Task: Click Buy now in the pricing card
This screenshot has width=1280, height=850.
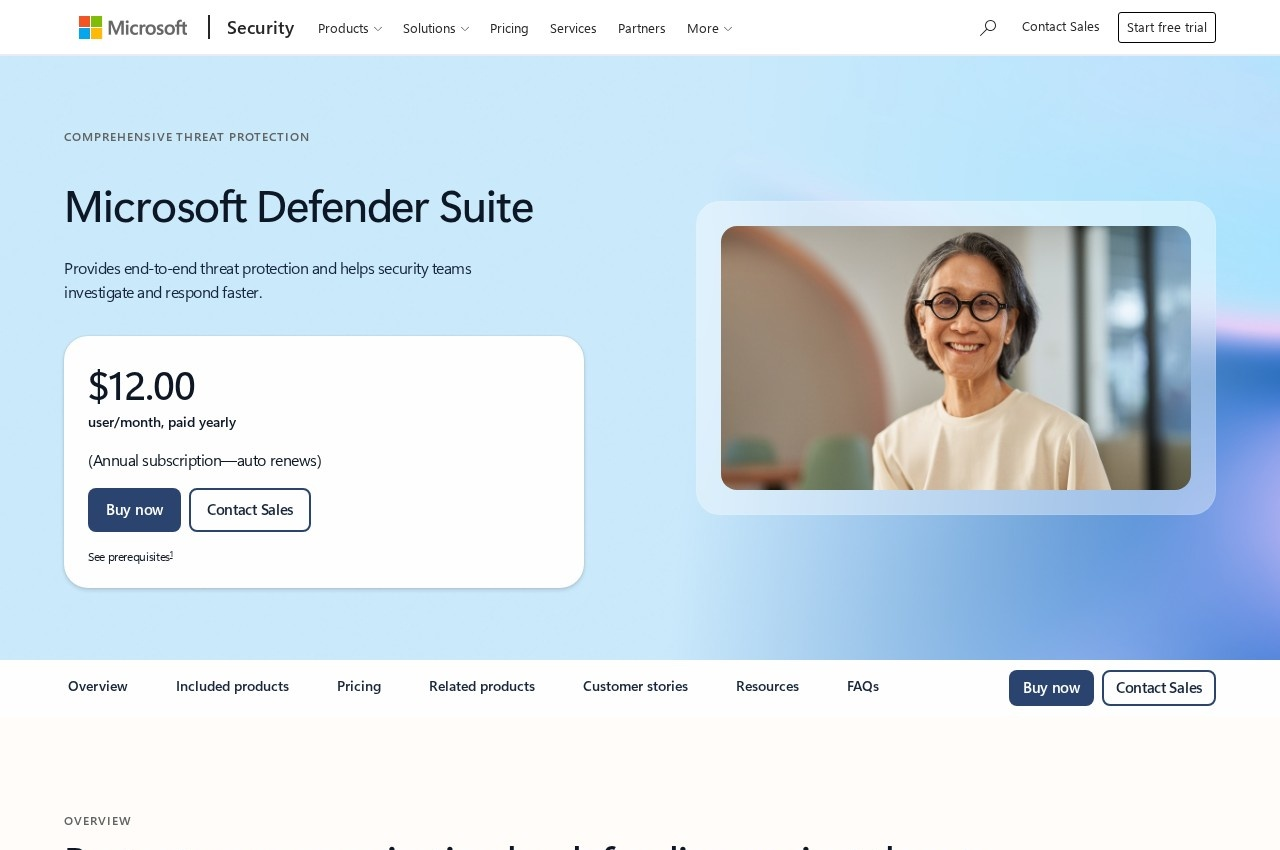Action: pos(134,510)
